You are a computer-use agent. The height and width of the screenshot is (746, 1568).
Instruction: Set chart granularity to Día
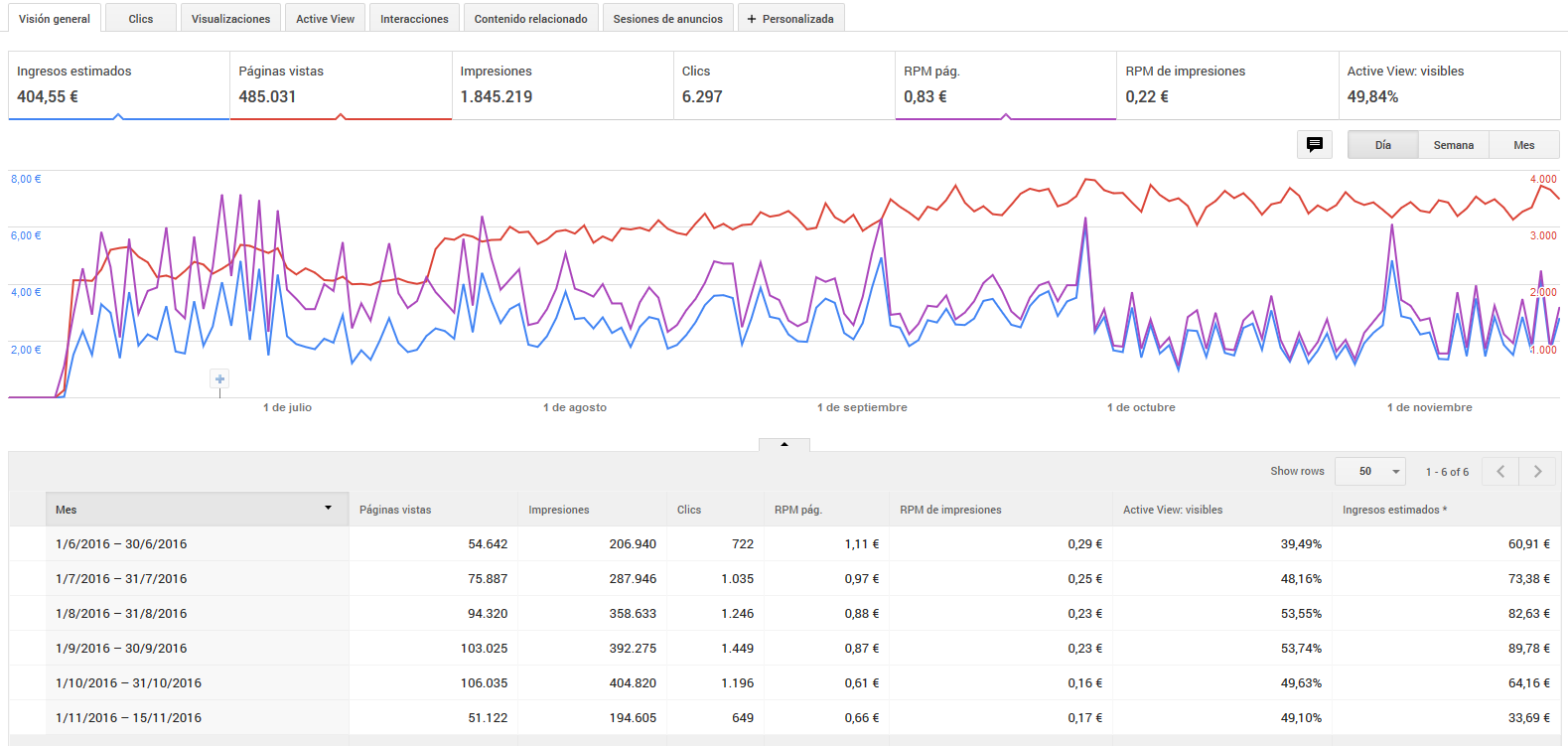1383,145
